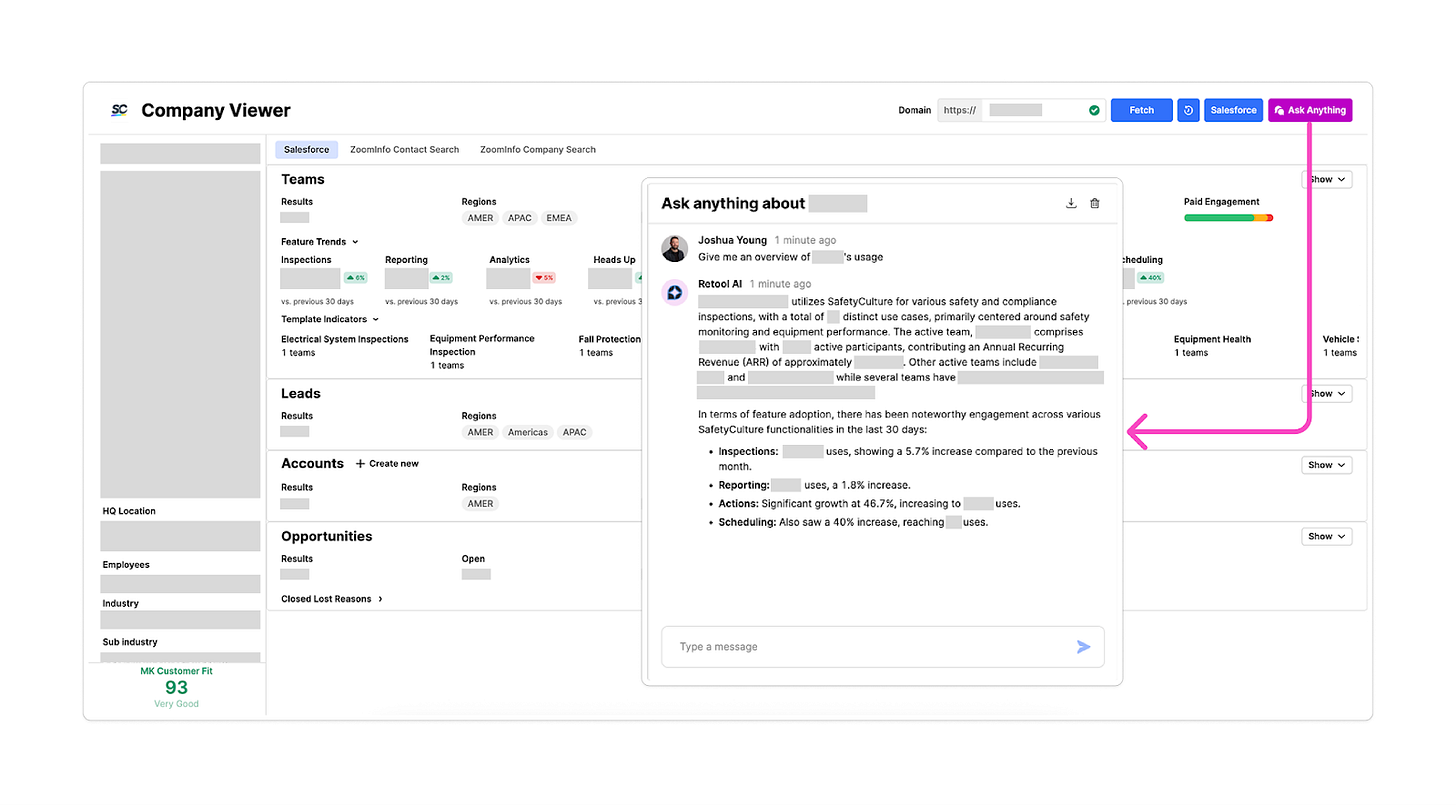Send the message with the paper plane icon

point(1083,647)
